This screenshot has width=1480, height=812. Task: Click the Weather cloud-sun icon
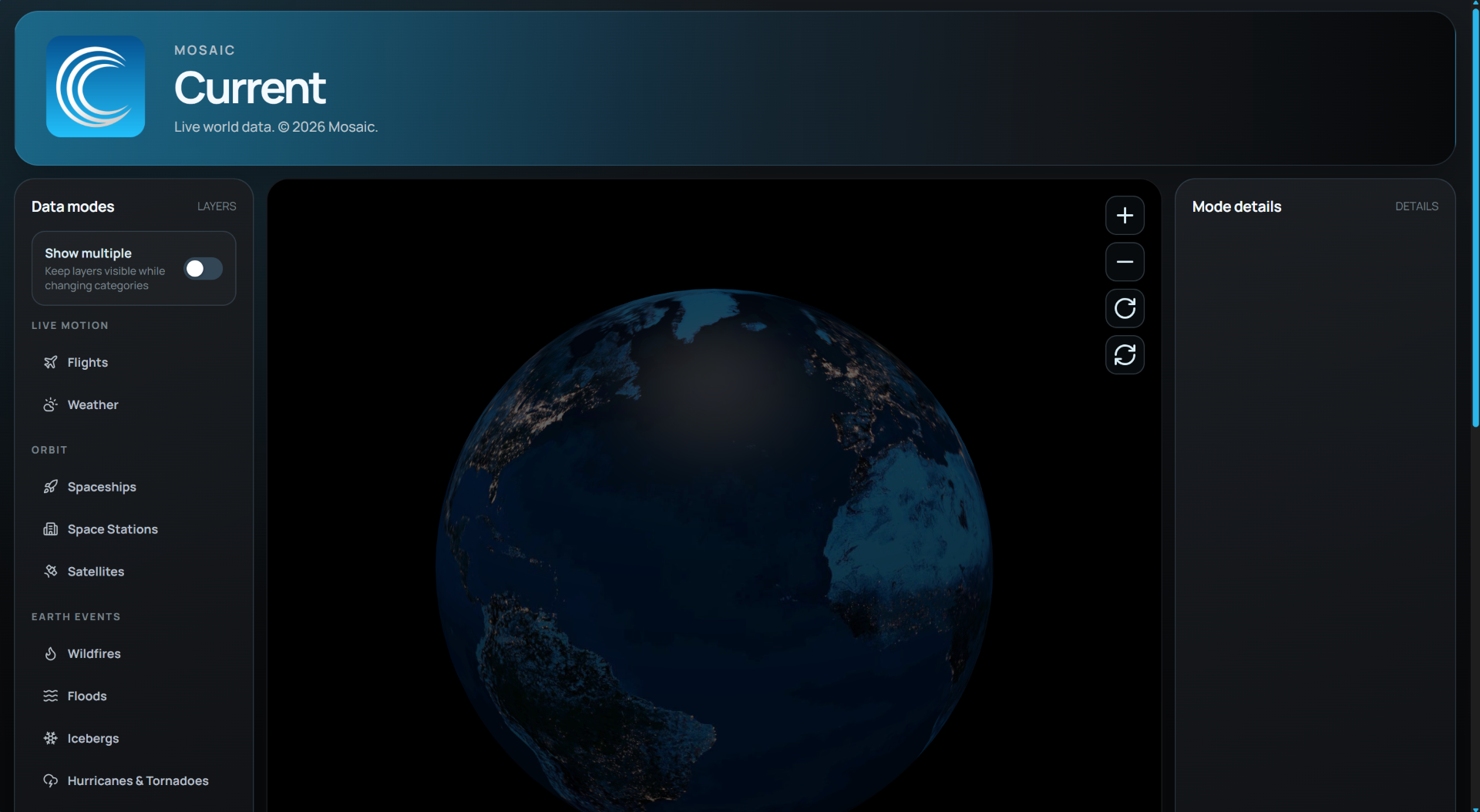coord(51,404)
